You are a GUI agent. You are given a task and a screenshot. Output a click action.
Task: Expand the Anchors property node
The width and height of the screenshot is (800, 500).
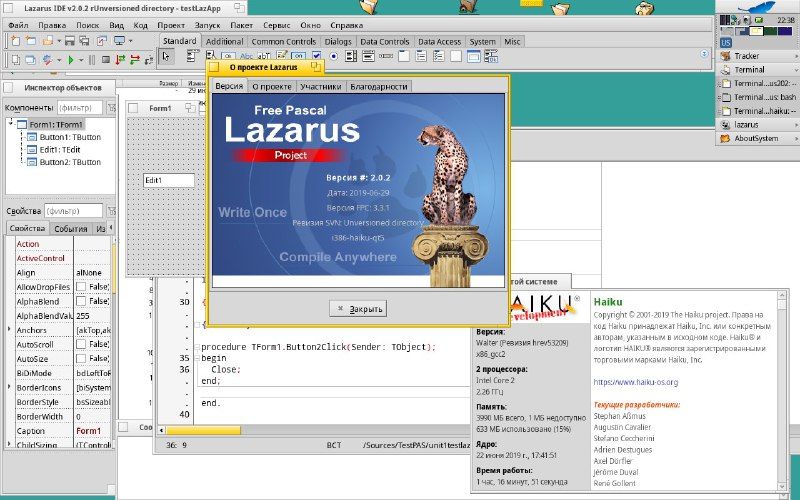pos(9,330)
